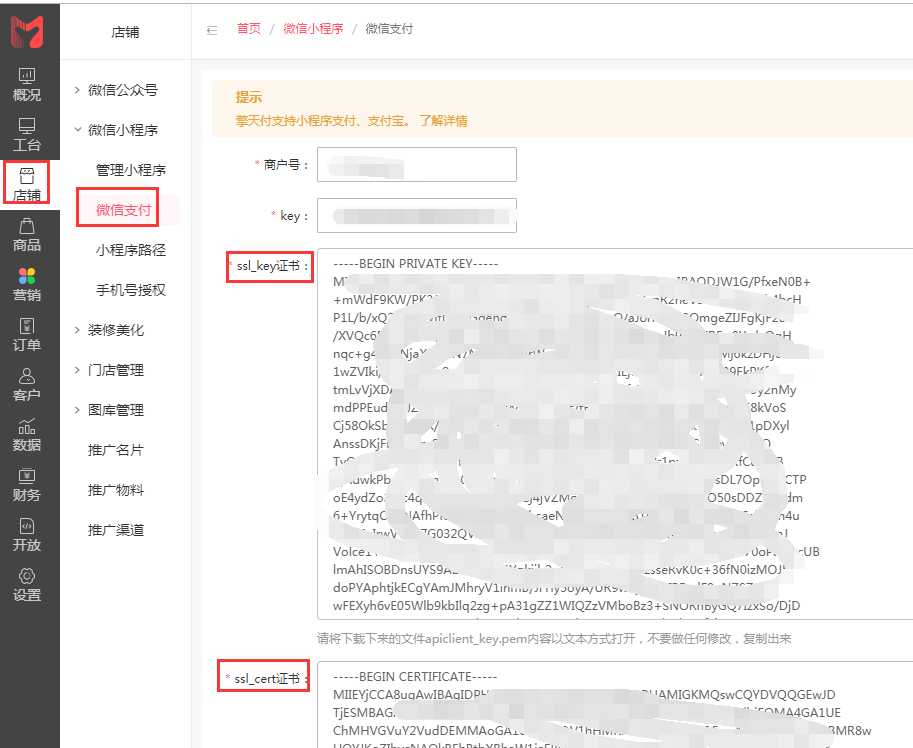Open the 财务 finance sidebar icon

(27, 485)
